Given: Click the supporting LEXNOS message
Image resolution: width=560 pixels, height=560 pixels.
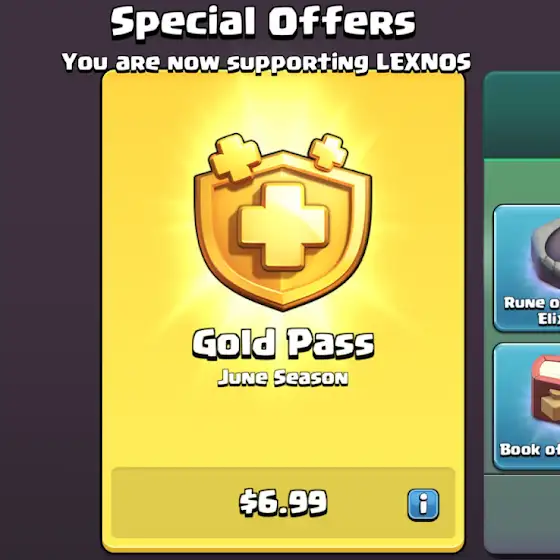Looking at the screenshot, I should (x=266, y=62).
